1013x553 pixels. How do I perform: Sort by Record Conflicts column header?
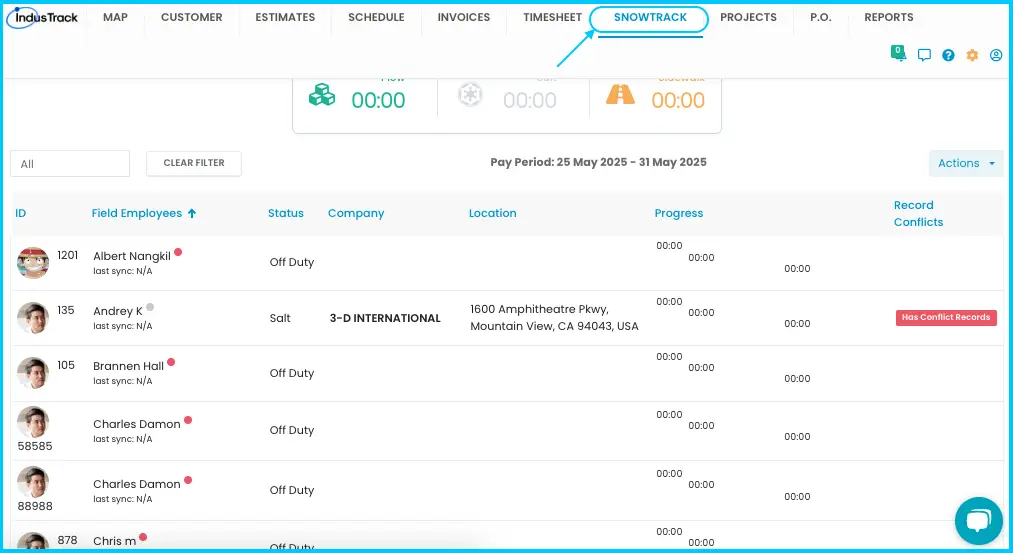click(x=918, y=213)
